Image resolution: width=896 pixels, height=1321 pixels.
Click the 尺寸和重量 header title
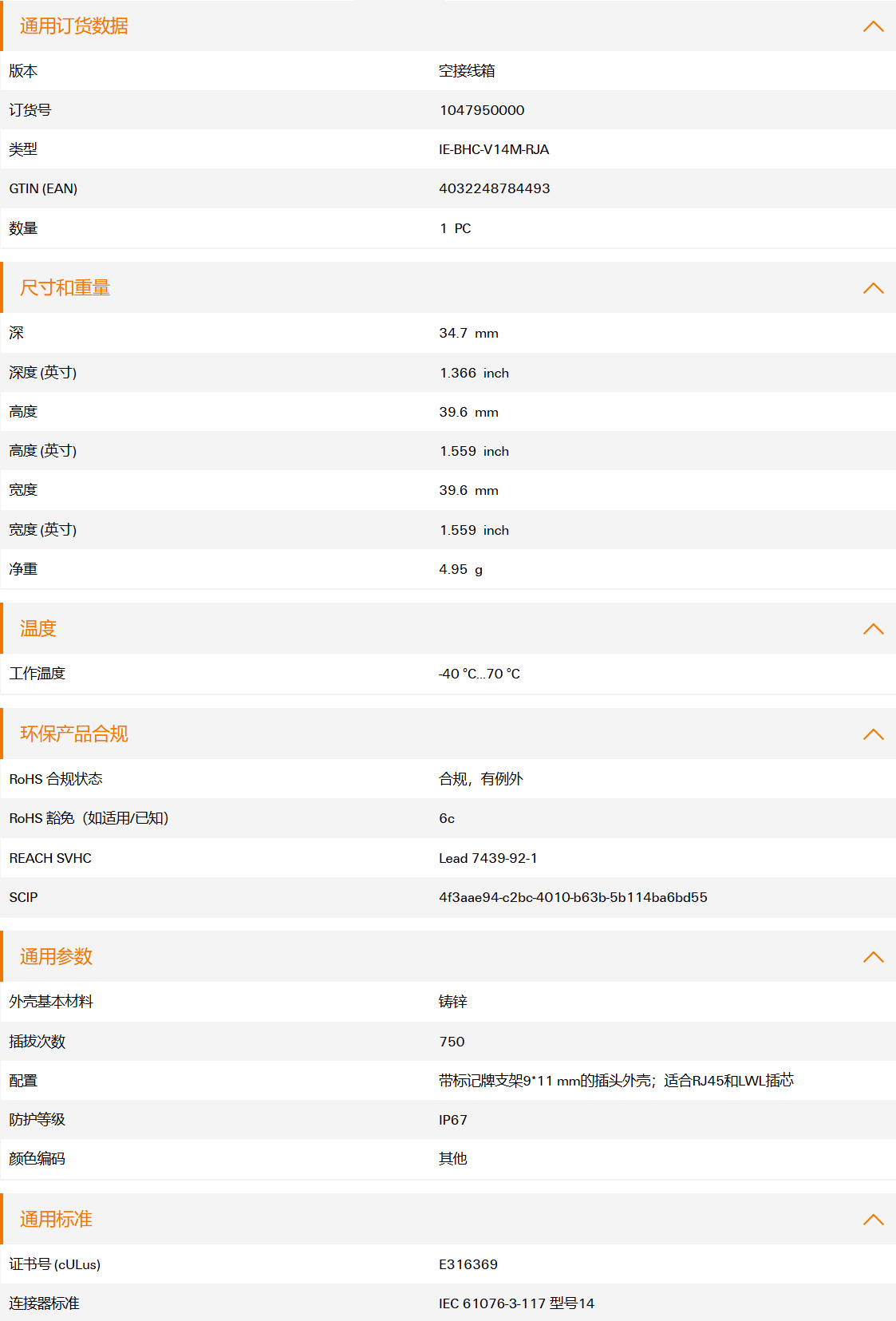click(65, 288)
